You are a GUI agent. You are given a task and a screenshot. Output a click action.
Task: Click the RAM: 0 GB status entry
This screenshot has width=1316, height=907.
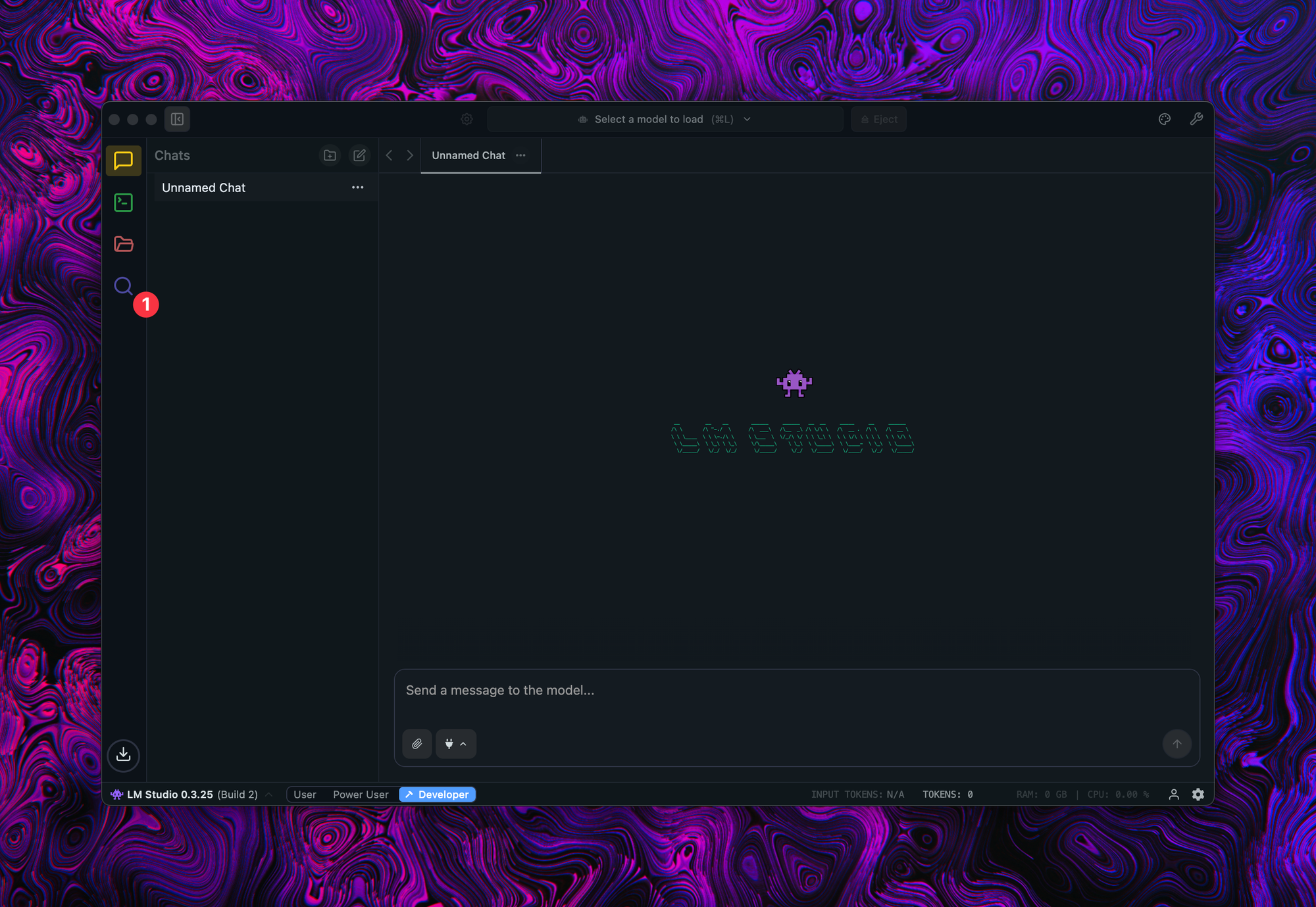[1042, 795]
